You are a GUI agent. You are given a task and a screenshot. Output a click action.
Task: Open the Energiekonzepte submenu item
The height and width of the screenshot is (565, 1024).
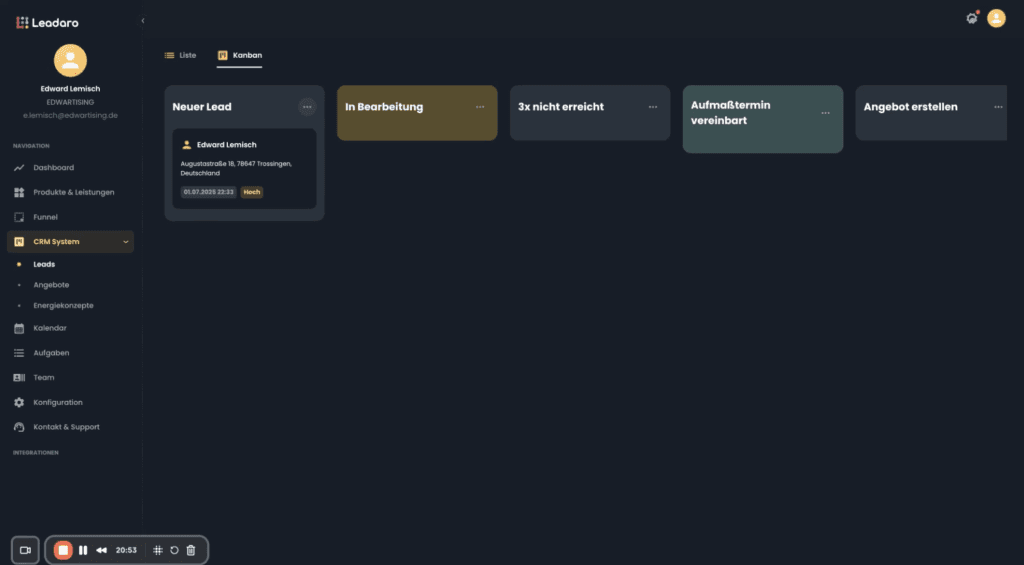(63, 306)
